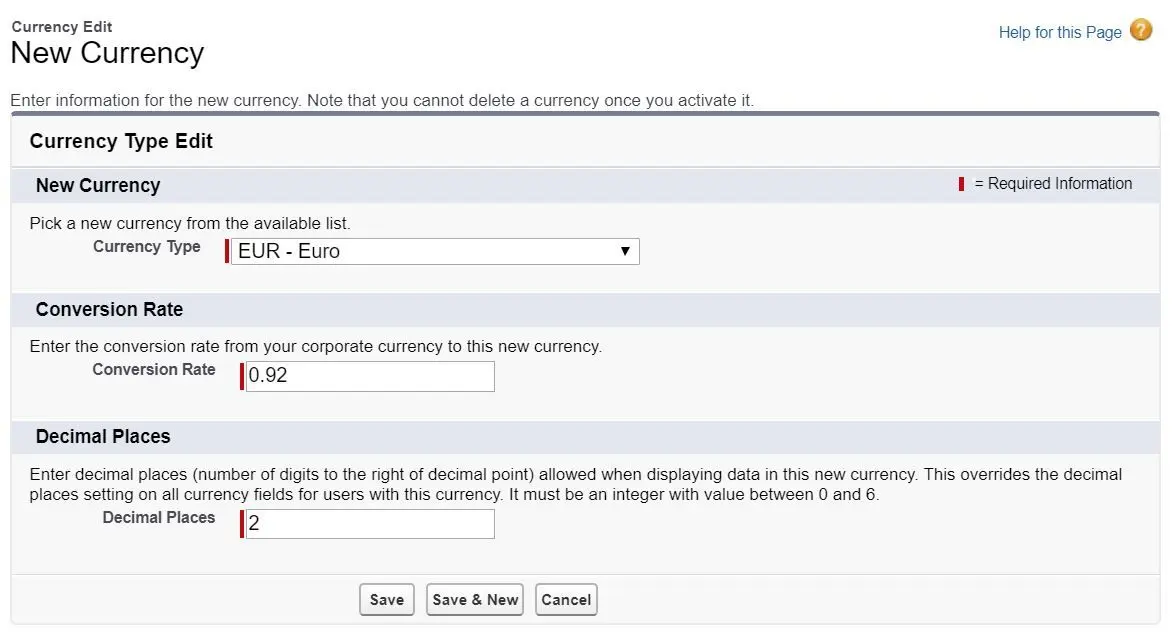Click the orange help question mark icon

(1141, 31)
